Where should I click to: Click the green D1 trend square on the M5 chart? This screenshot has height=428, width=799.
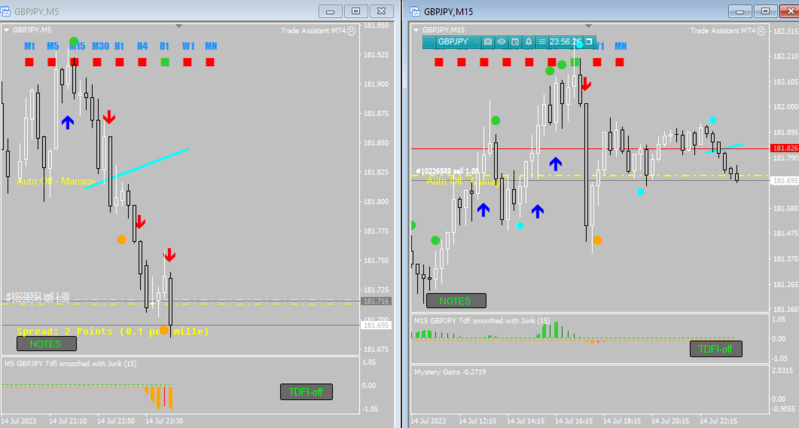tap(165, 62)
